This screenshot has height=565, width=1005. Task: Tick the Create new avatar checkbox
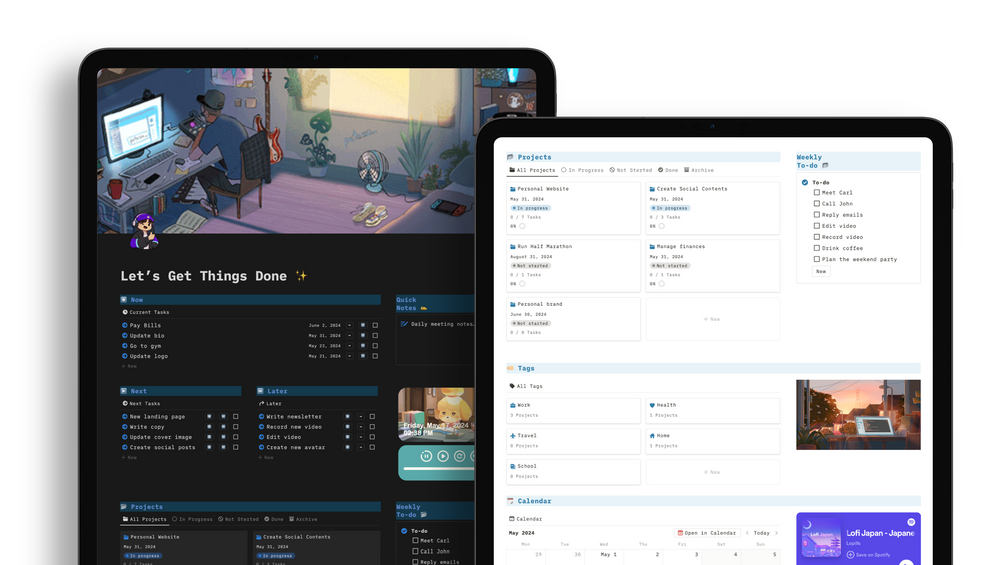tap(372, 447)
